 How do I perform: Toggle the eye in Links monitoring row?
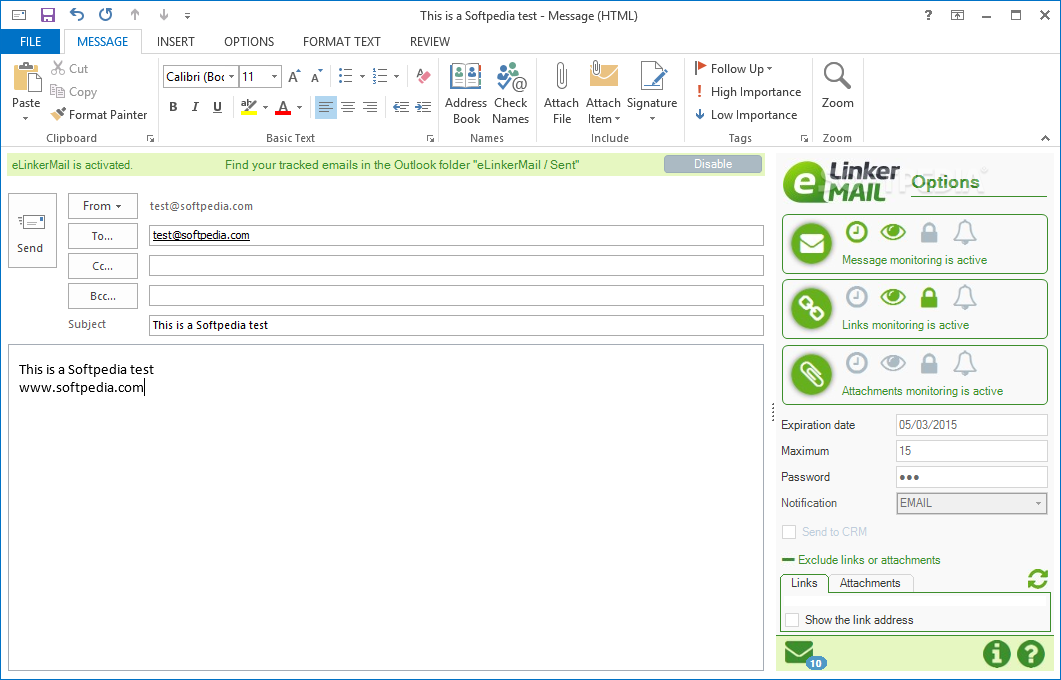[893, 297]
